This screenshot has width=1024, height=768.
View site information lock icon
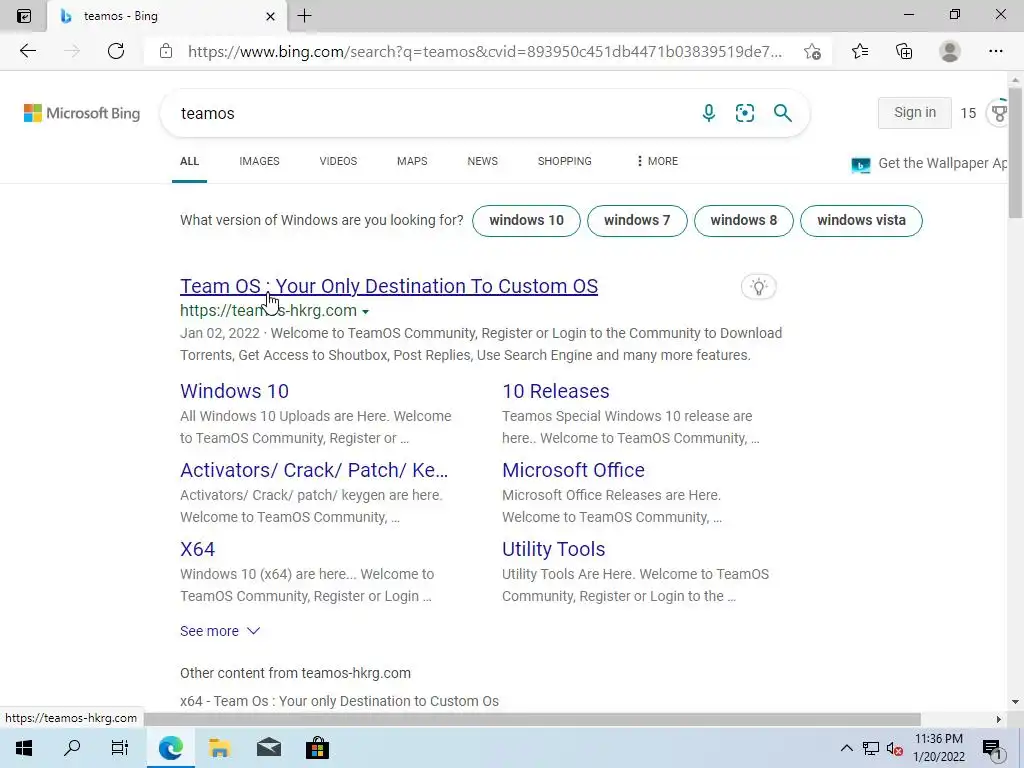point(166,51)
